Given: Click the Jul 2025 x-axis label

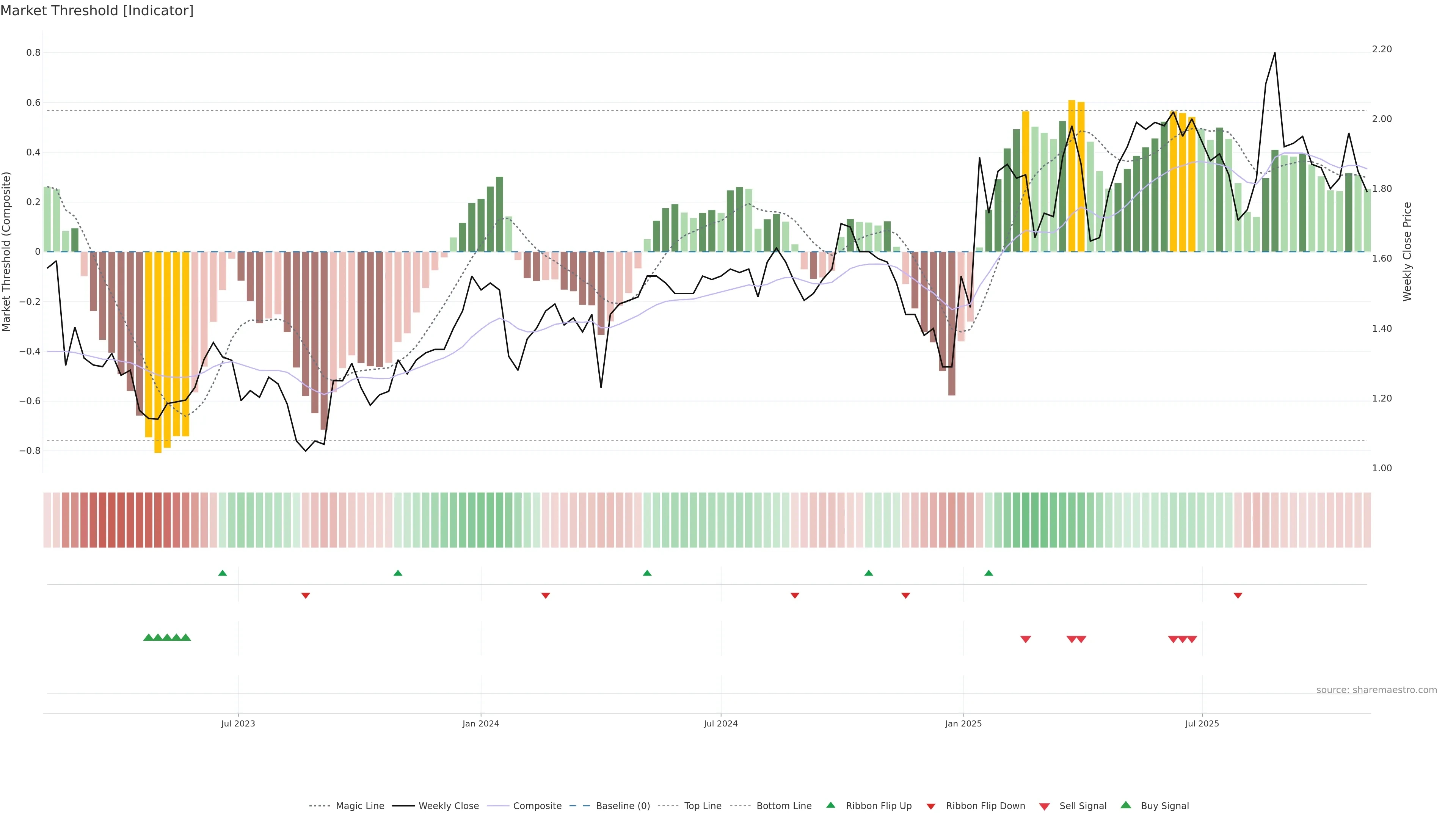Looking at the screenshot, I should (x=1202, y=723).
